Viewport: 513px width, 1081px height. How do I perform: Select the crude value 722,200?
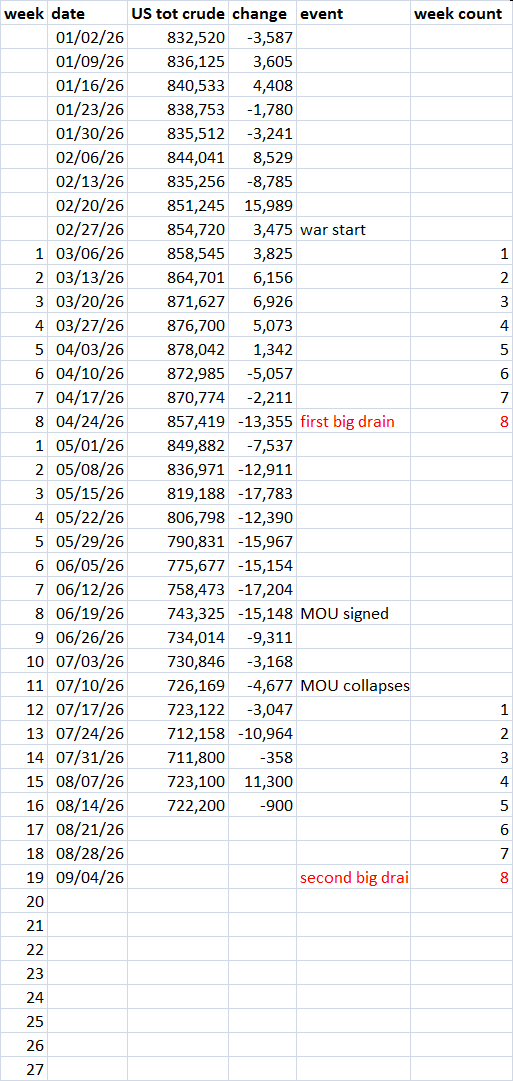coord(178,806)
